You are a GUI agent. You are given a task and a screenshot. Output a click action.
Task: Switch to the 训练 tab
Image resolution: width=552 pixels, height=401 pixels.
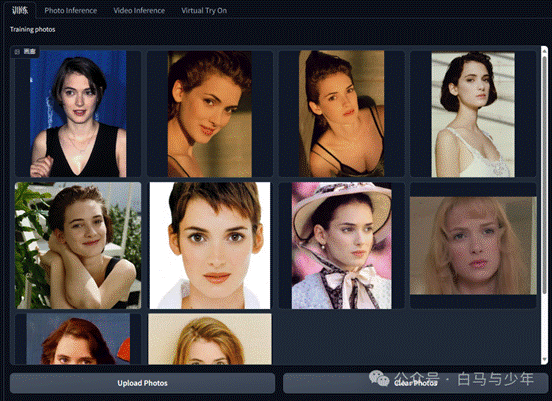tap(20, 11)
